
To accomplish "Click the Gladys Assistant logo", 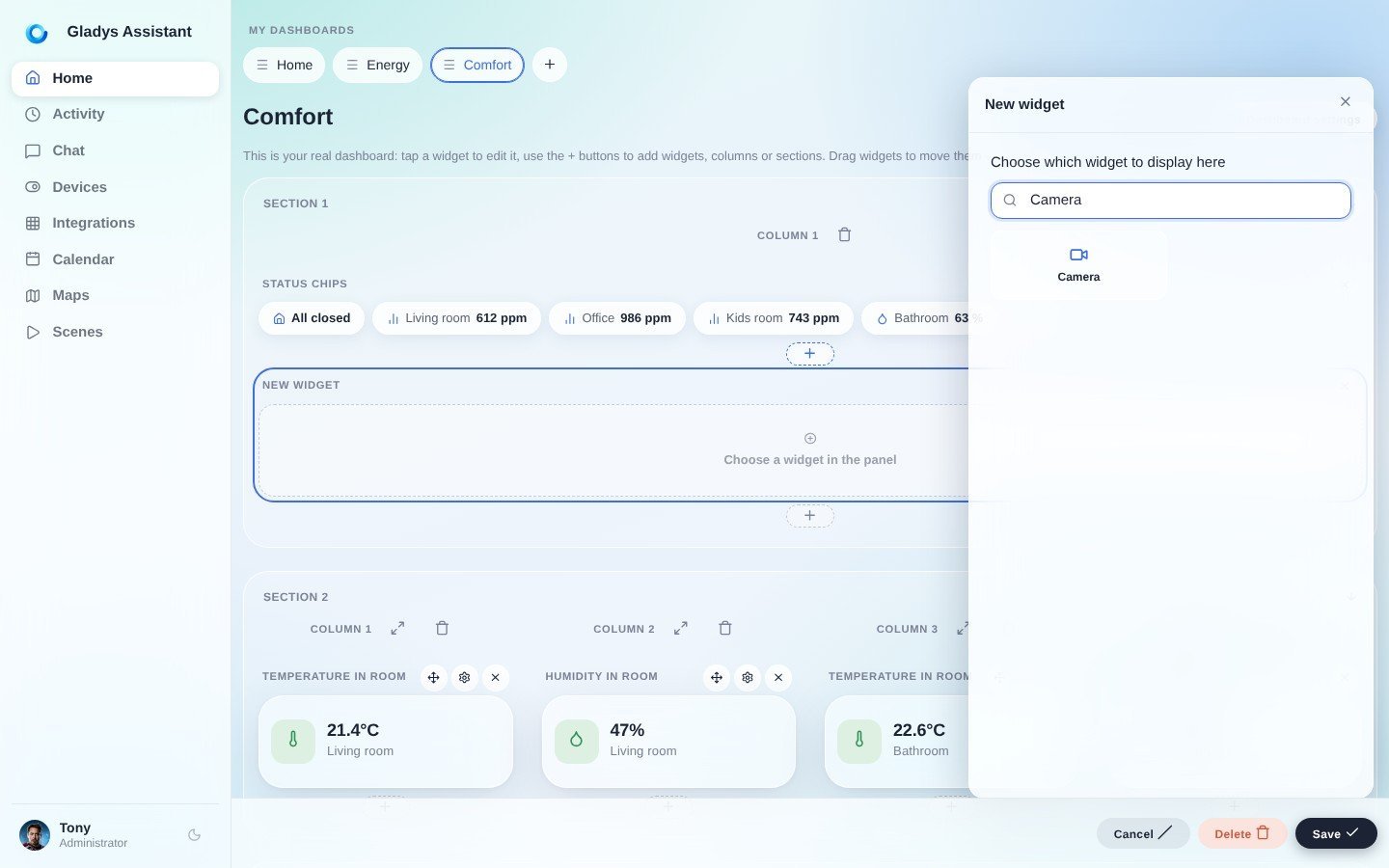I will pos(37,33).
